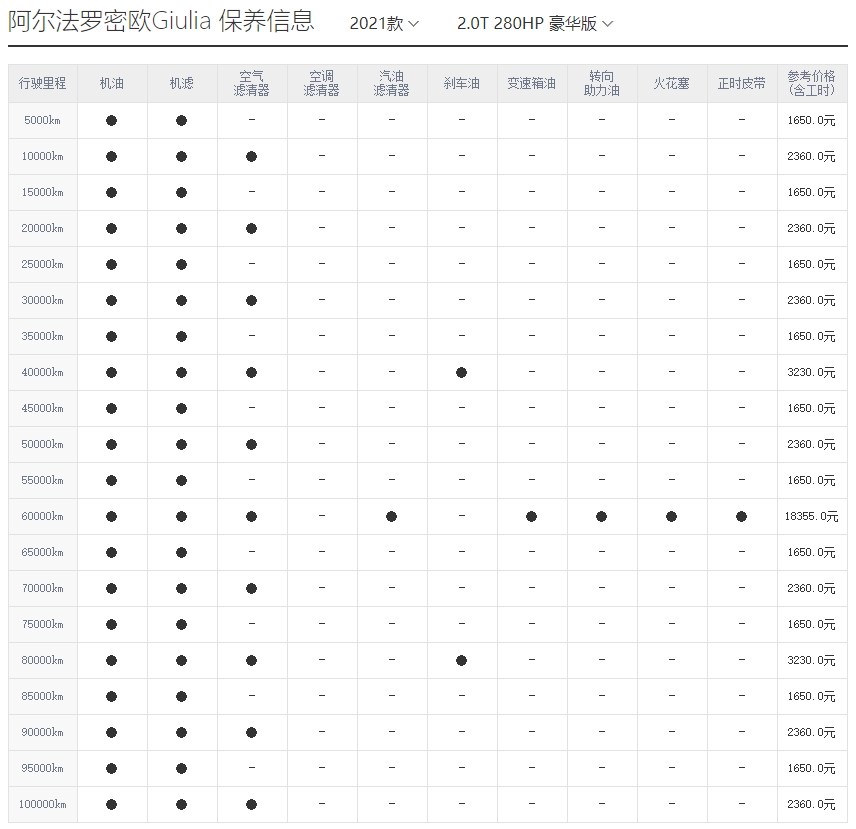Select the 15000km mileage row label
This screenshot has height=829, width=856.
[43, 193]
